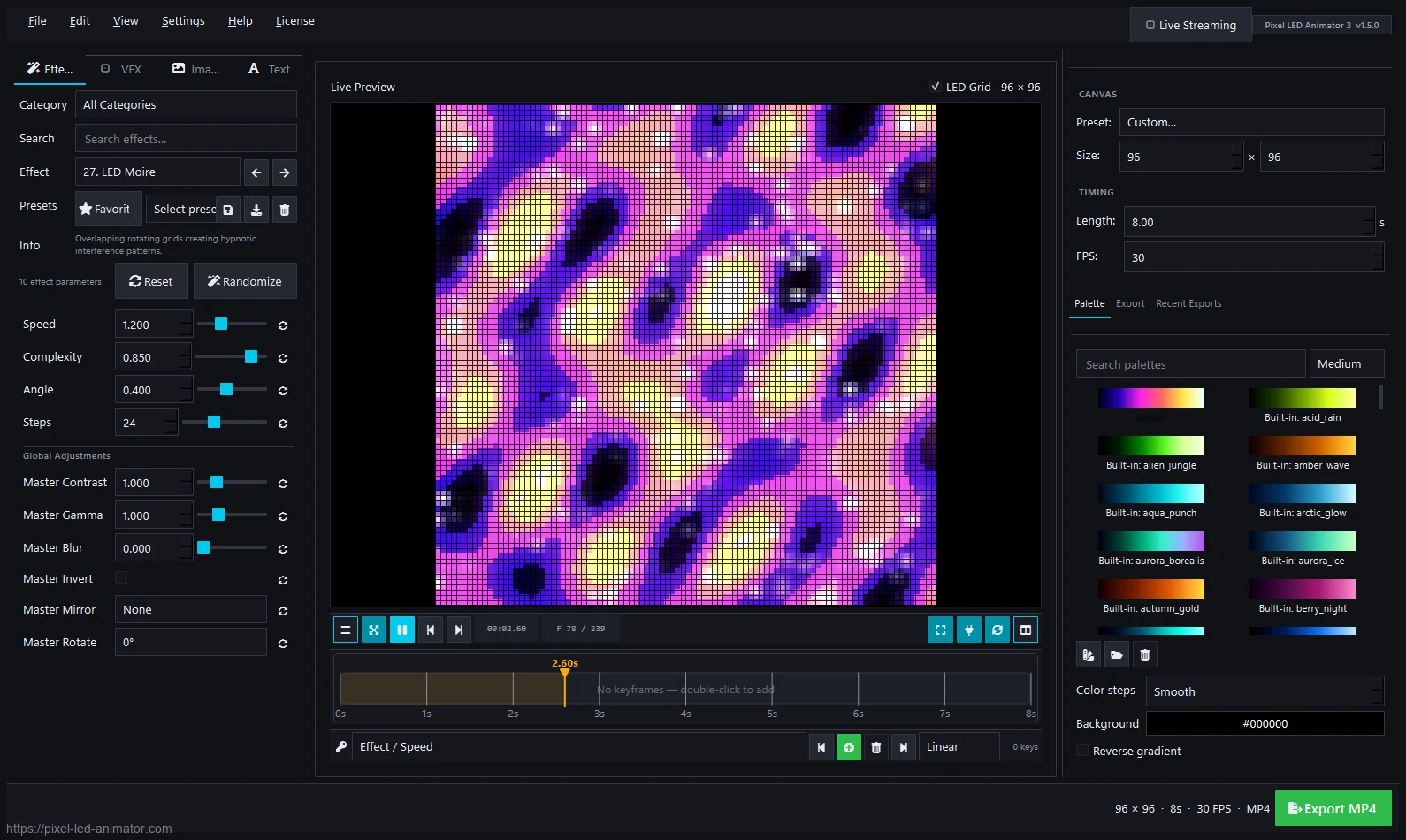Toggle Live Streaming
1406x840 pixels.
click(x=1191, y=25)
